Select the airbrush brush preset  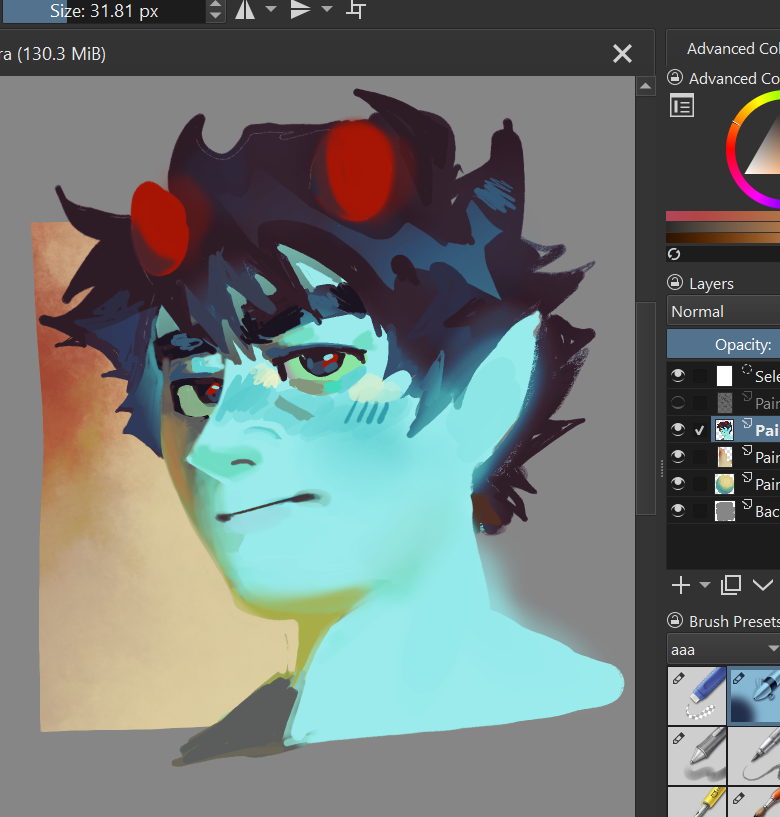pyautogui.click(x=754, y=696)
